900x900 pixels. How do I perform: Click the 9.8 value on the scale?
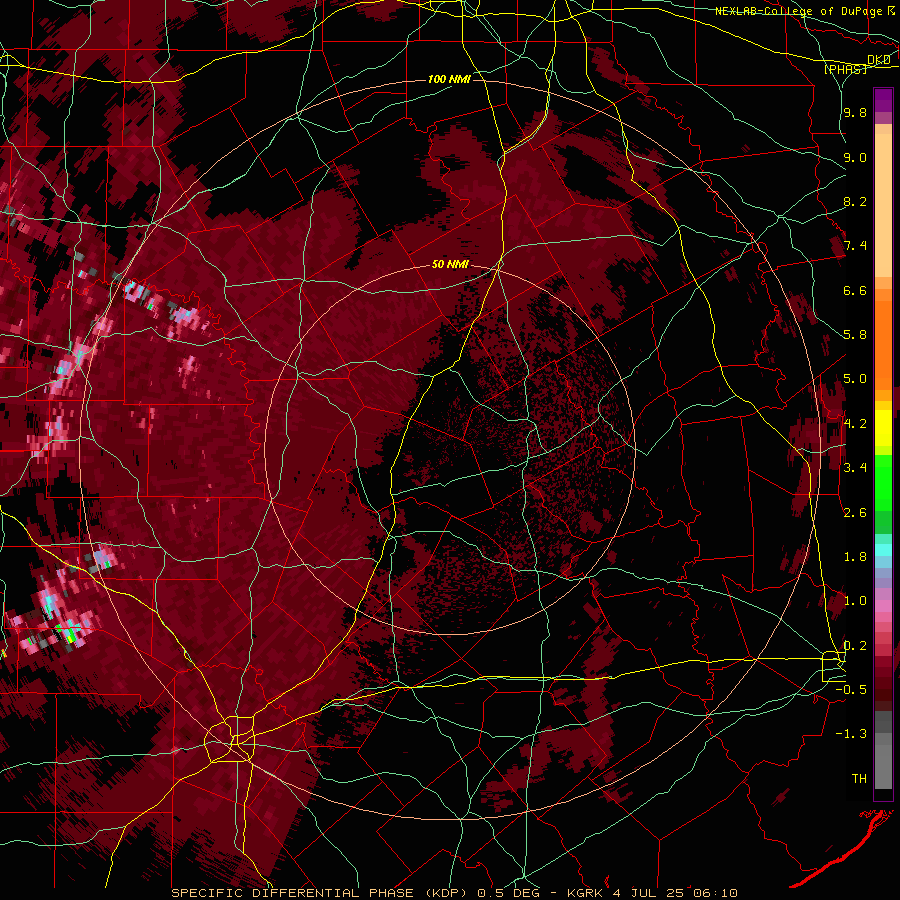(x=855, y=112)
